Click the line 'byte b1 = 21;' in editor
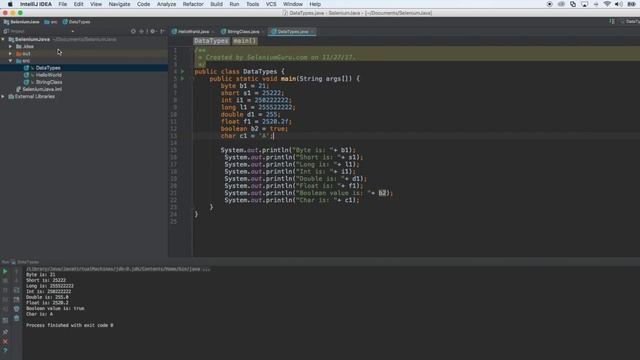Screen dimensions: 640x360 (x=244, y=86)
